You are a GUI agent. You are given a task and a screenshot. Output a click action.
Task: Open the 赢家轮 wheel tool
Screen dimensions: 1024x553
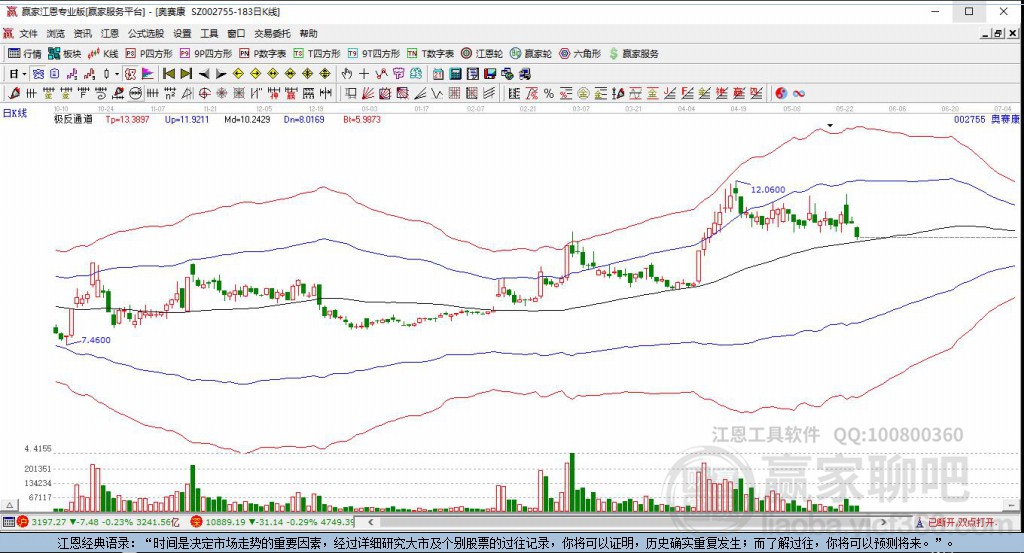coord(531,54)
